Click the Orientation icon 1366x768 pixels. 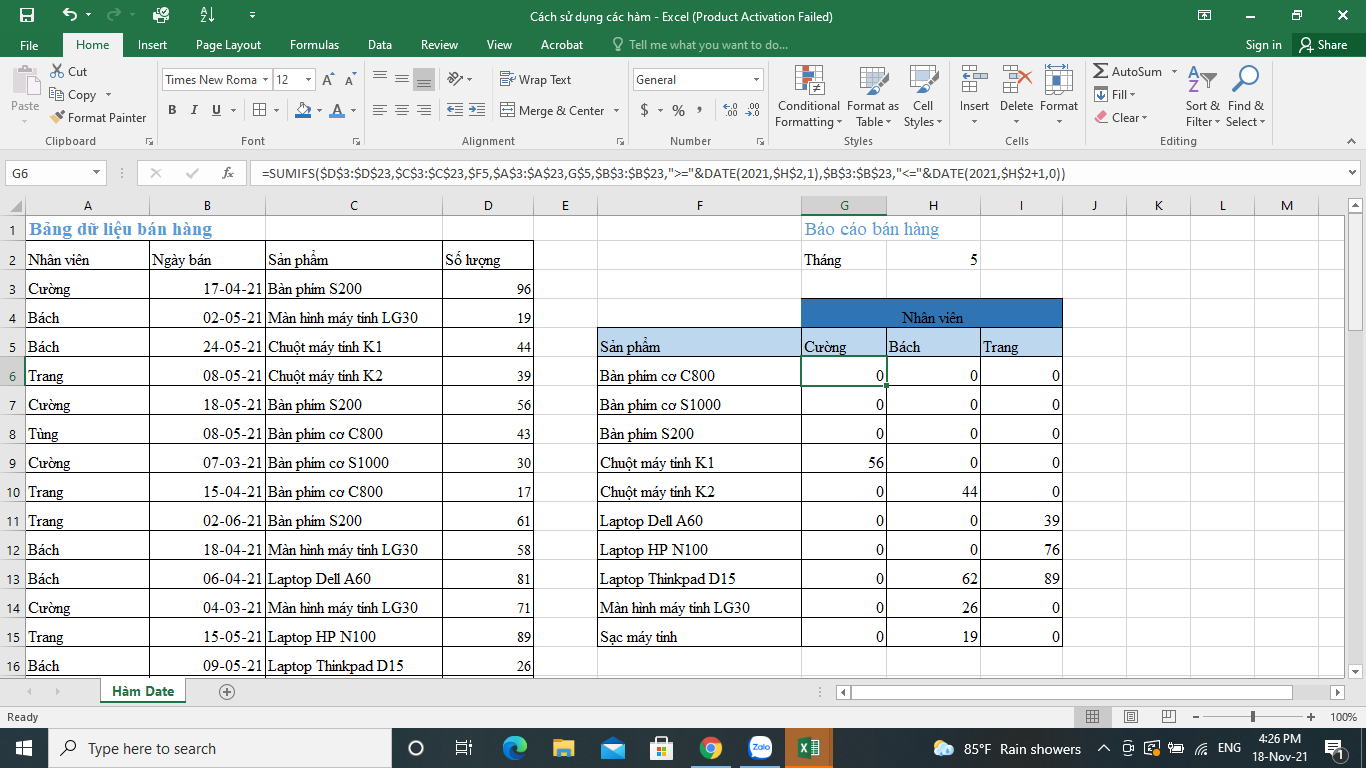click(x=455, y=80)
